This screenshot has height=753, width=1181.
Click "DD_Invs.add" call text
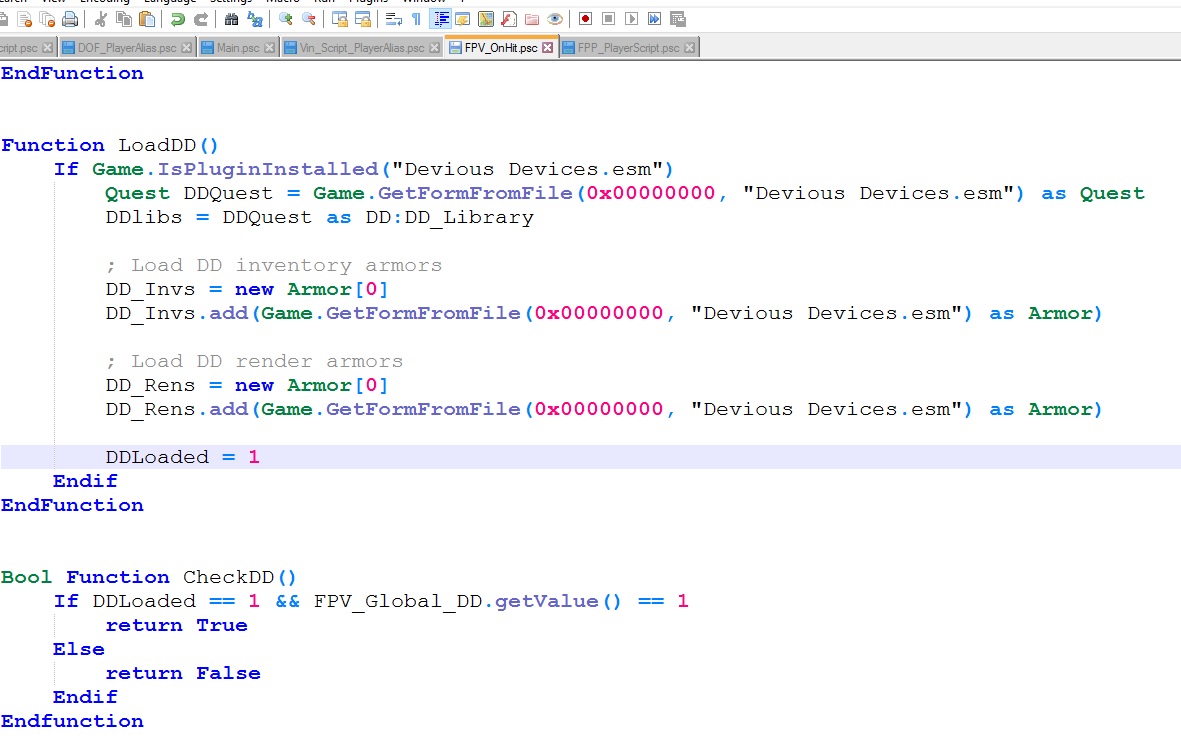pos(177,313)
